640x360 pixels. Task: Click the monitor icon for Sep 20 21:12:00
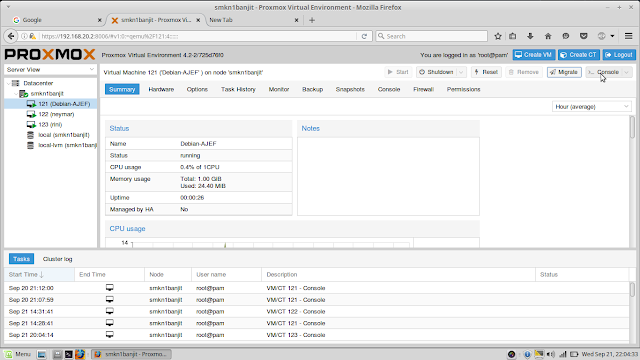pos(109,288)
